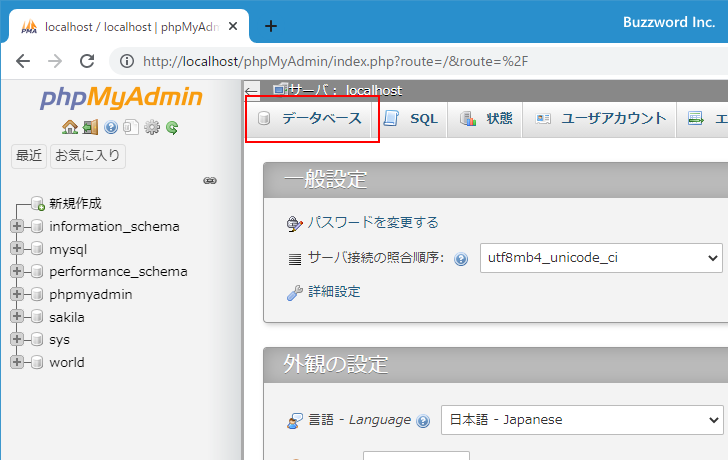
Task: Click the mysql database cylinder icon
Action: coord(37,249)
